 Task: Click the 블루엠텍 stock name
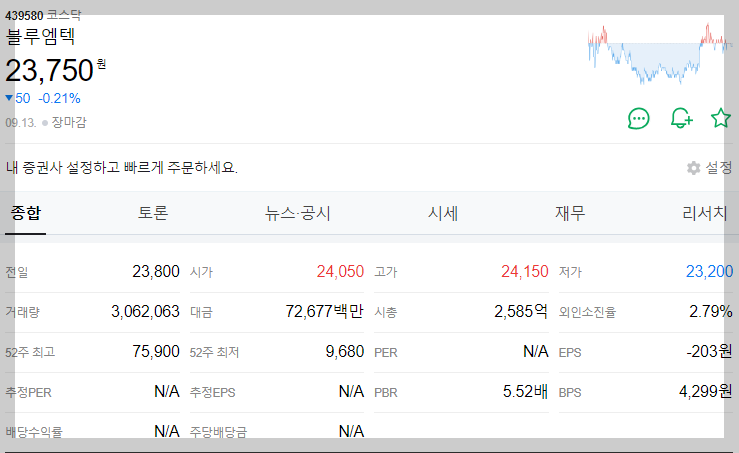[x=41, y=37]
